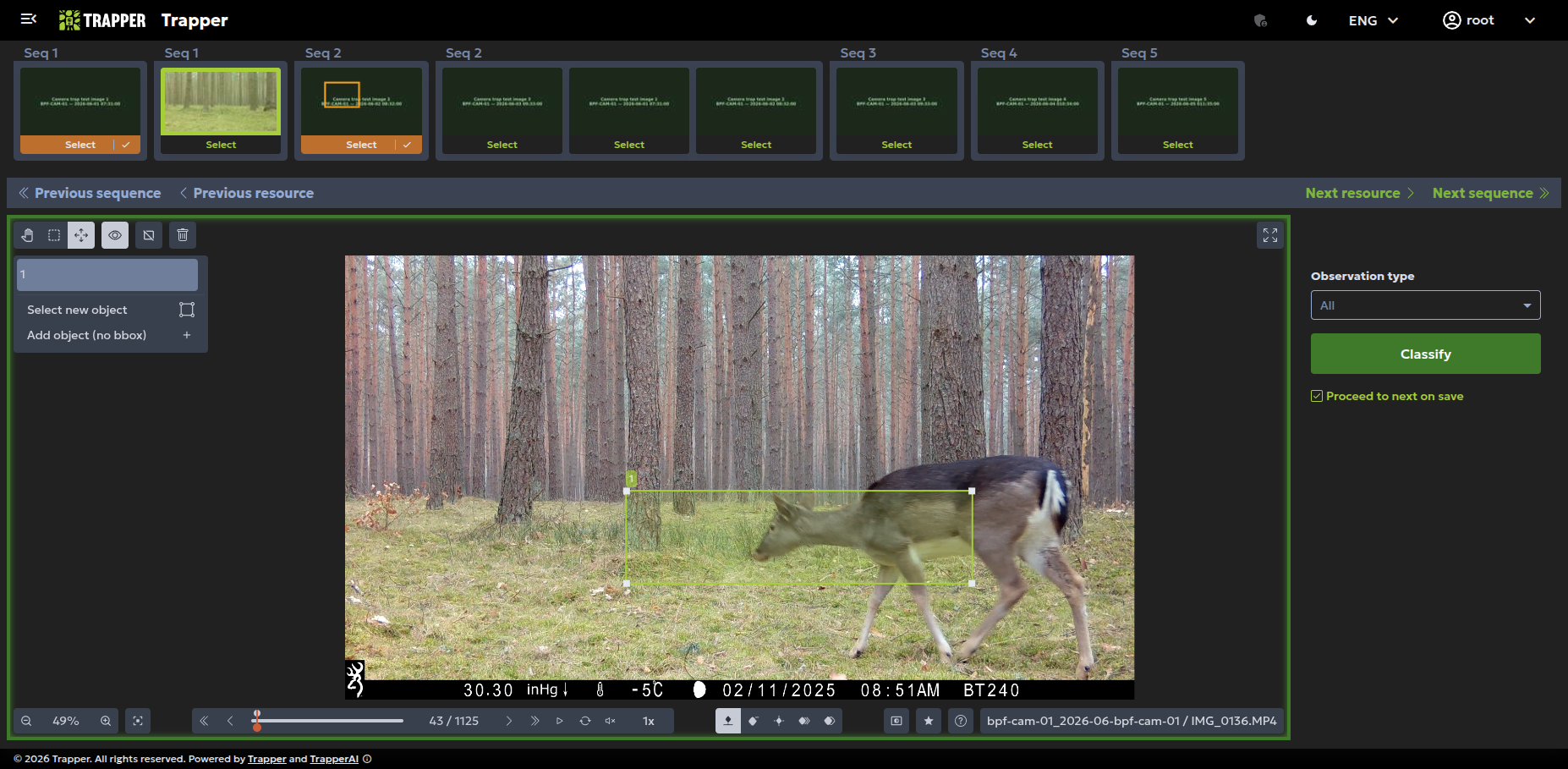
Task: Deselect the first Seq 1 thumbnail
Action: click(80, 145)
